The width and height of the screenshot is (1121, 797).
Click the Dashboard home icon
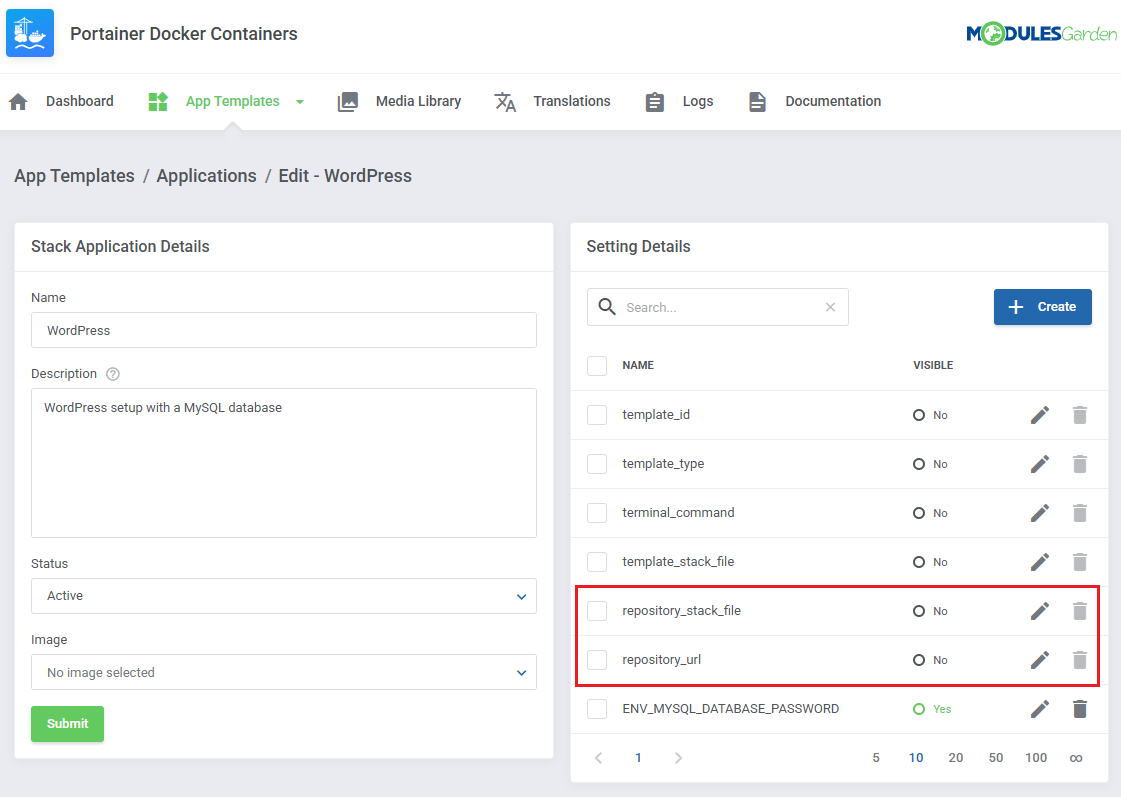coord(19,102)
